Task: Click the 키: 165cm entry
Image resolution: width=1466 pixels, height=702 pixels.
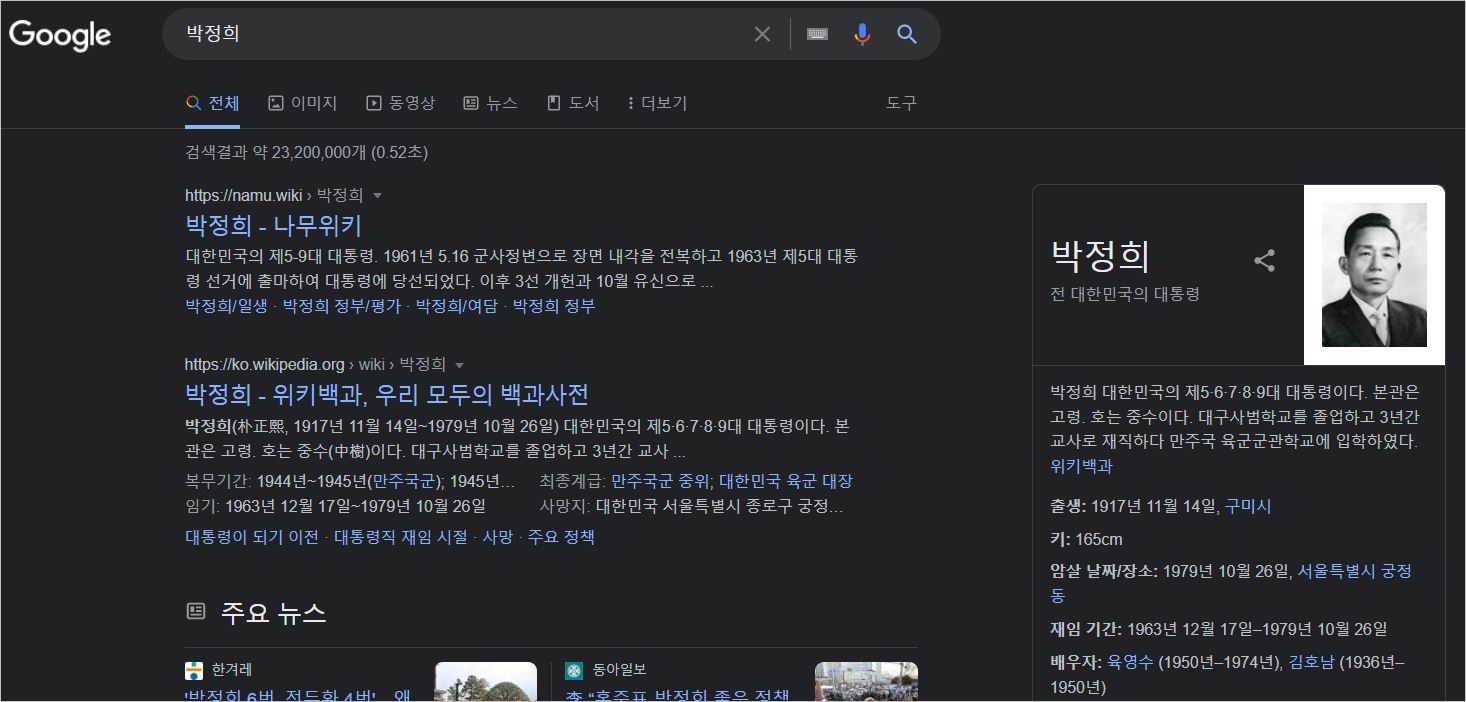Action: coord(1086,539)
